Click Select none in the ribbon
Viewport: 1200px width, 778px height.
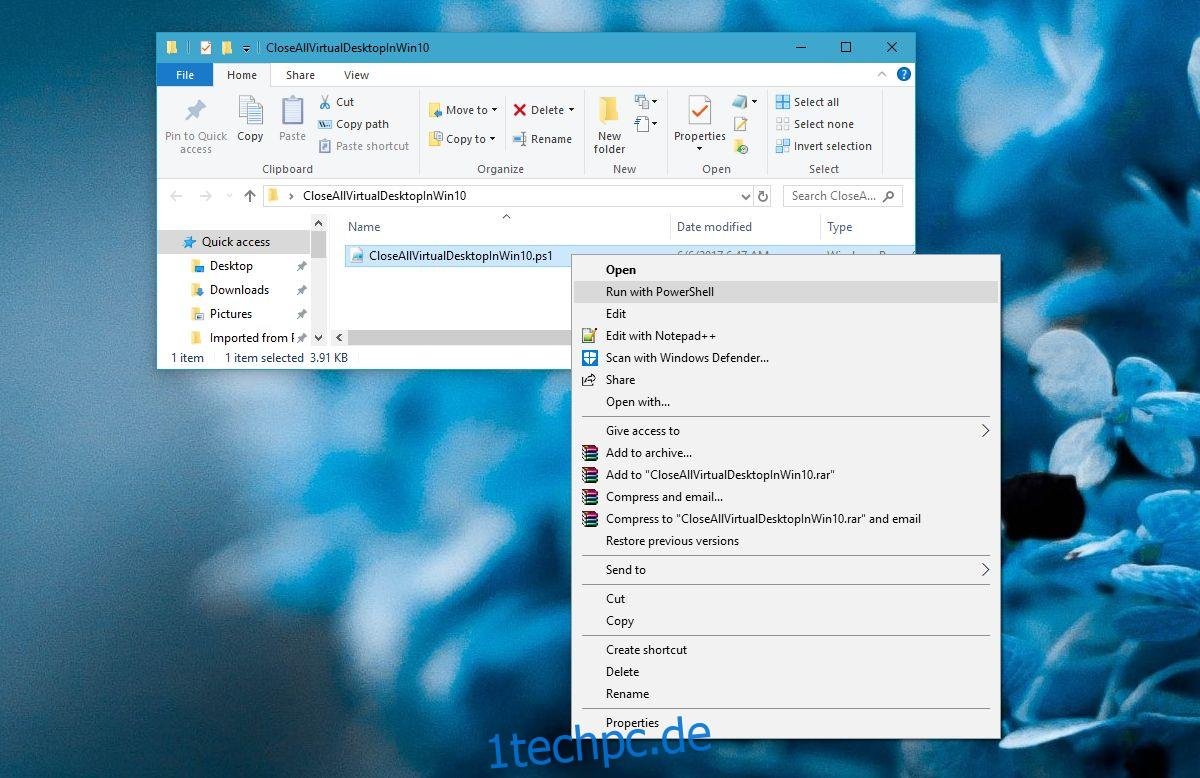[x=814, y=124]
